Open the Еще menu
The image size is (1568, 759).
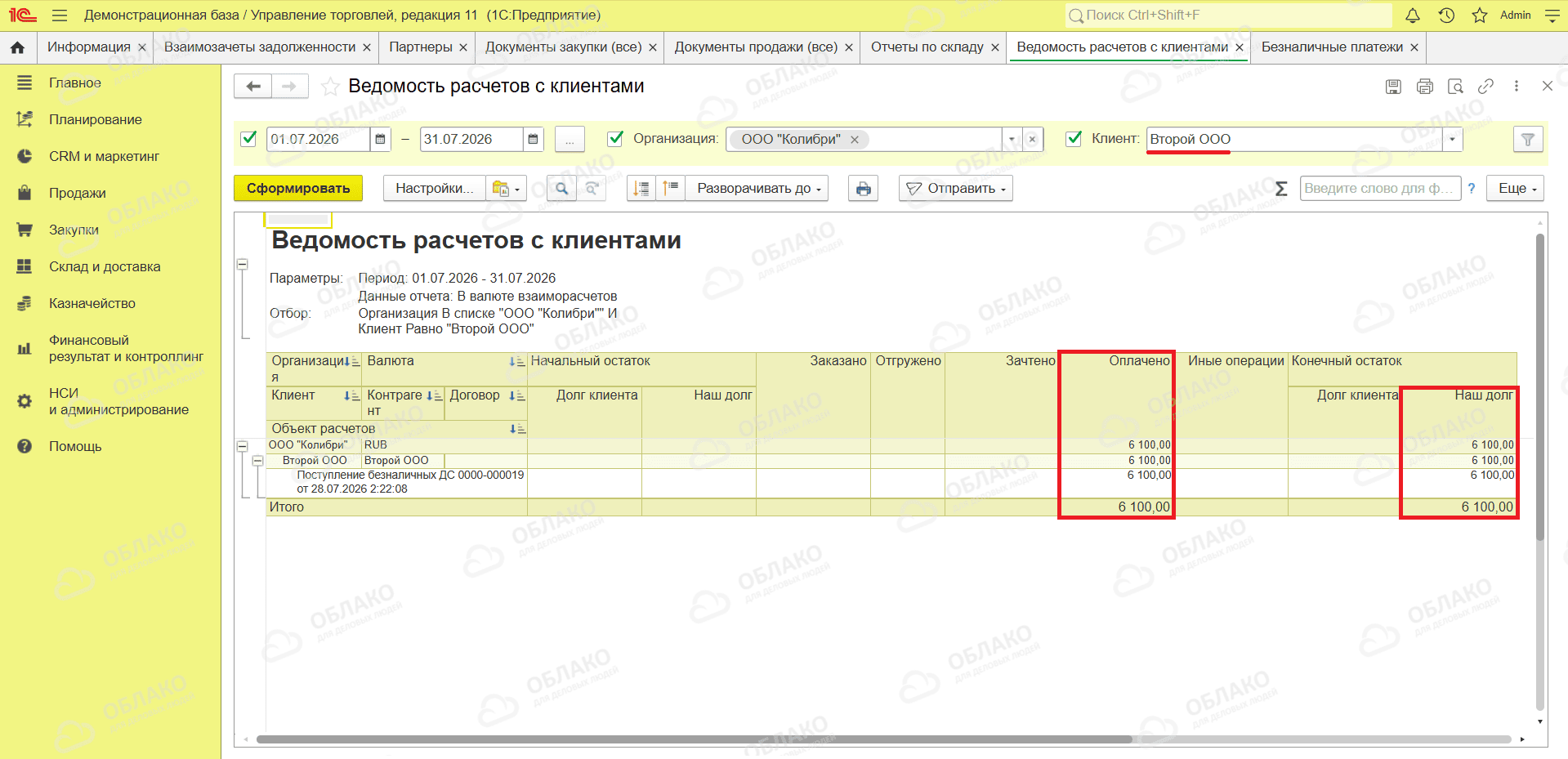coord(1516,189)
